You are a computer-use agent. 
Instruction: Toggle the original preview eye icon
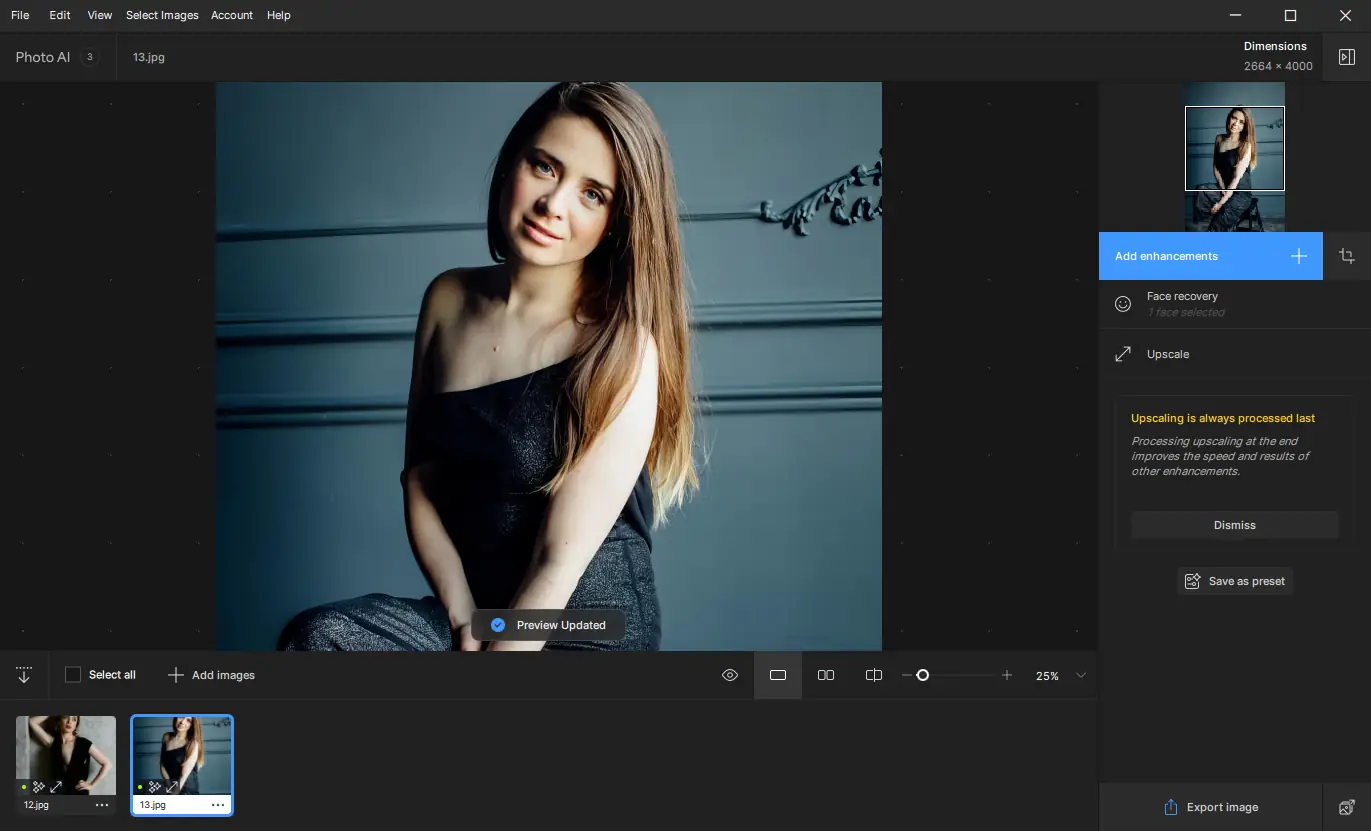[730, 675]
